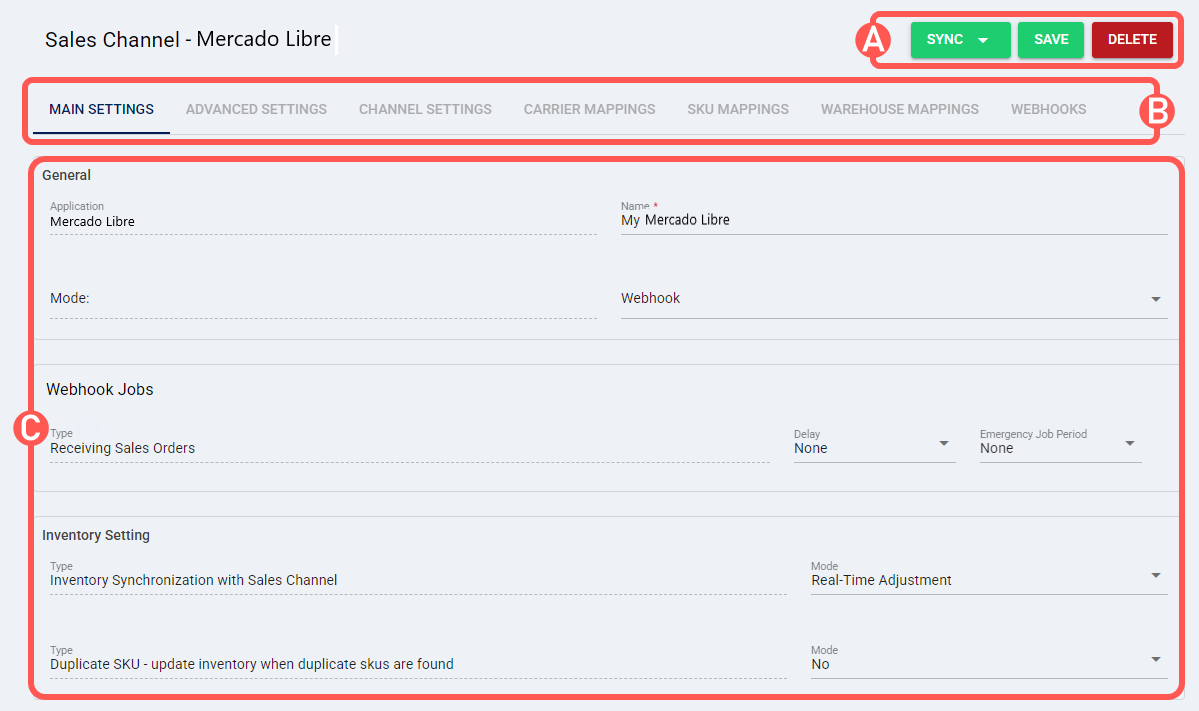Open the Real-Time Adjustment mode dropdown

click(x=989, y=577)
